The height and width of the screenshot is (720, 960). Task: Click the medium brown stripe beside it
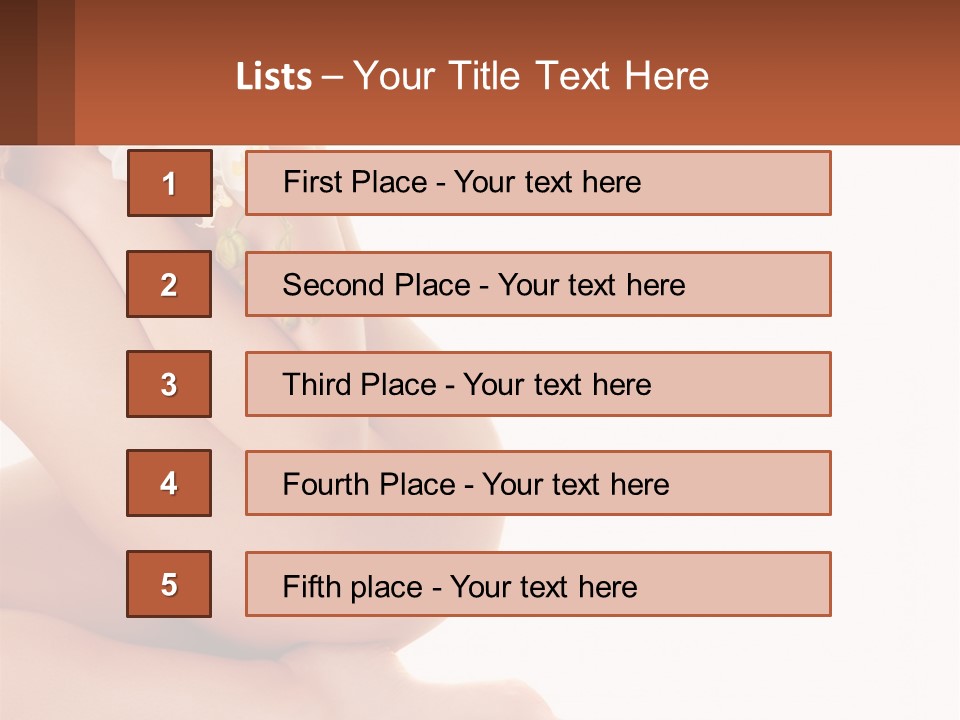coord(56,72)
